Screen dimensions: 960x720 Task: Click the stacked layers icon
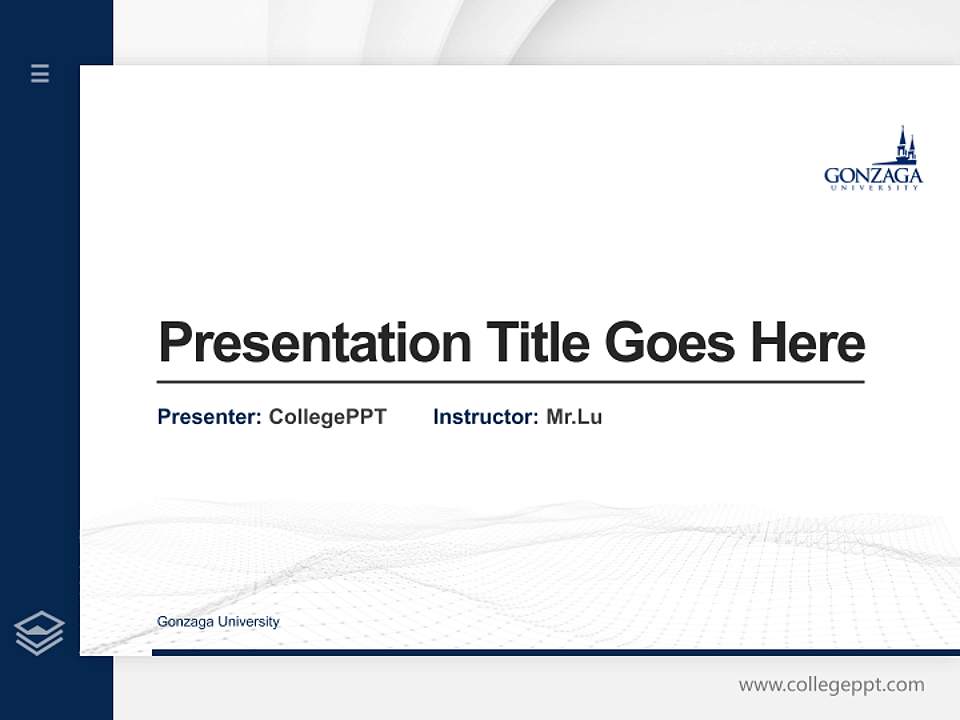pyautogui.click(x=39, y=633)
